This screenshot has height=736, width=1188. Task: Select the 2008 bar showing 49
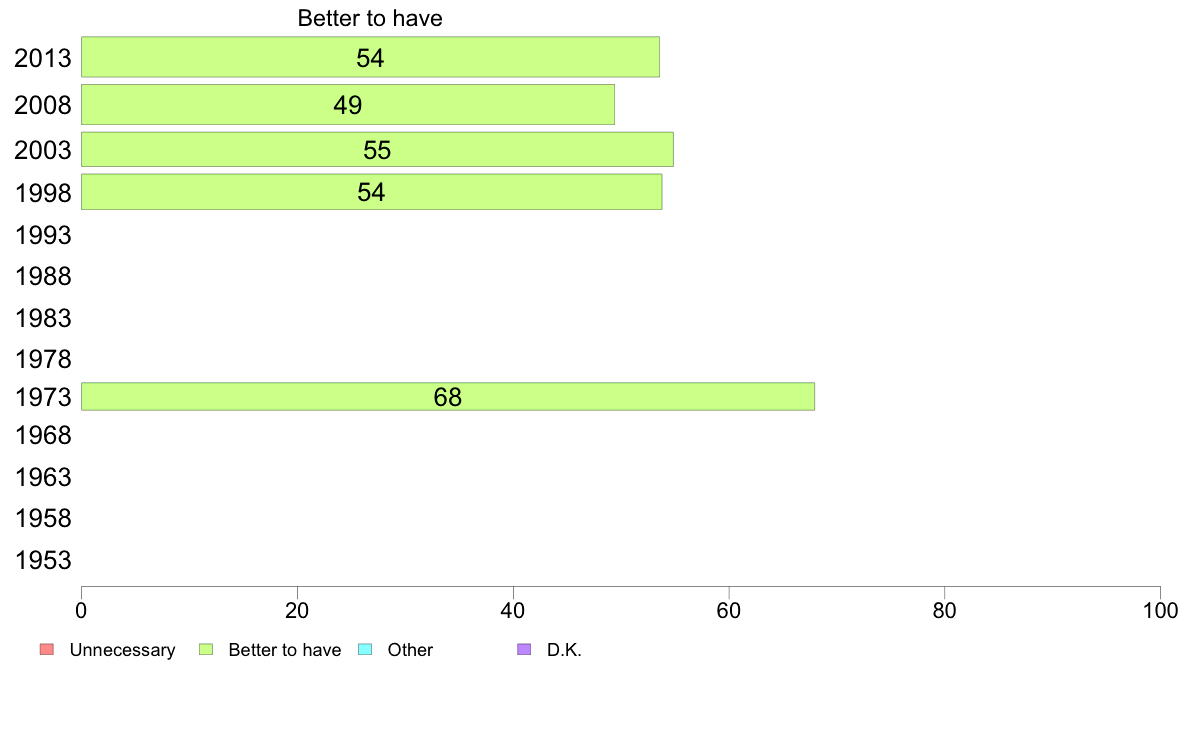348,105
